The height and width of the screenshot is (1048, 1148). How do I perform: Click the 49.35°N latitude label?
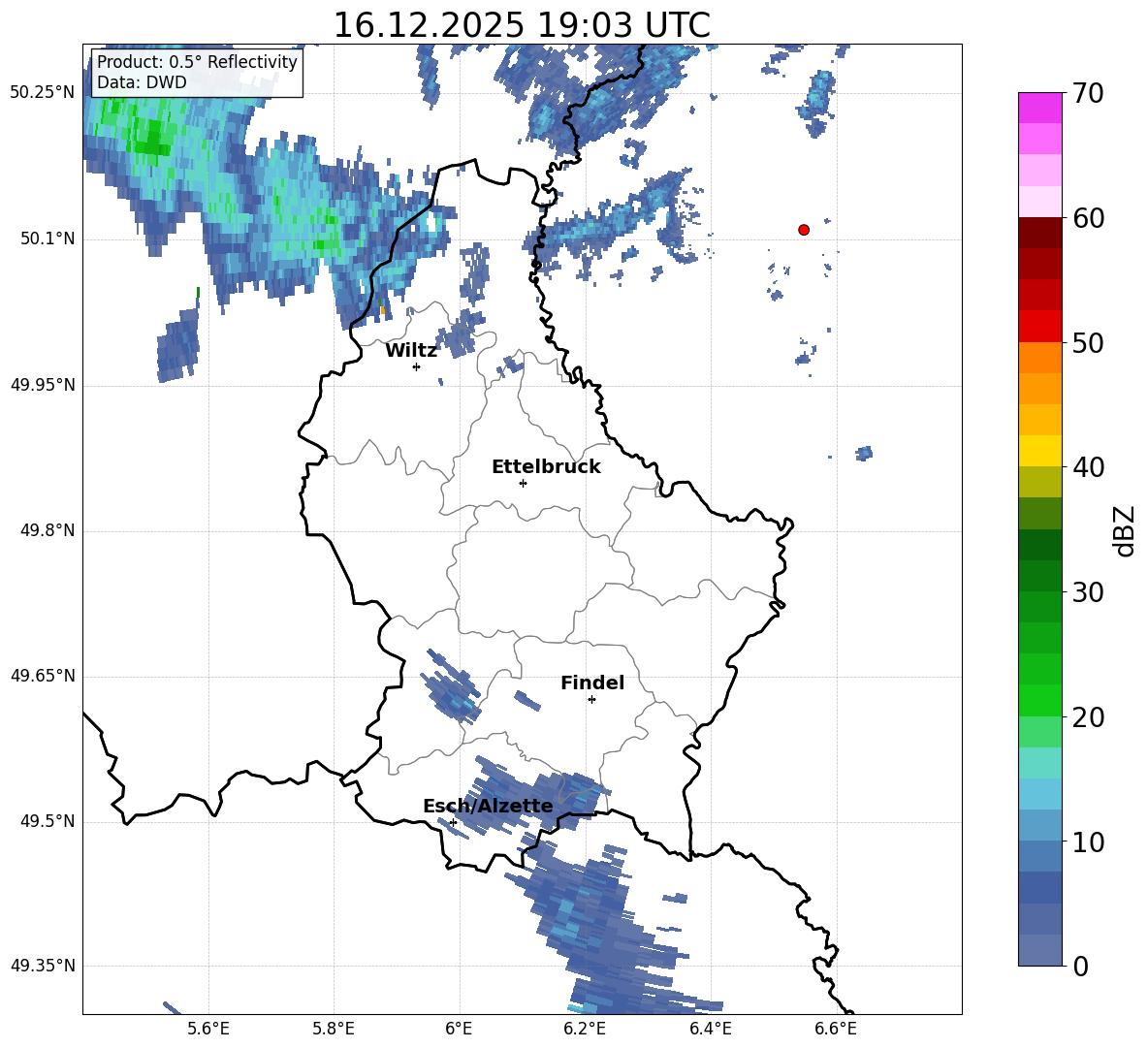pos(43,966)
